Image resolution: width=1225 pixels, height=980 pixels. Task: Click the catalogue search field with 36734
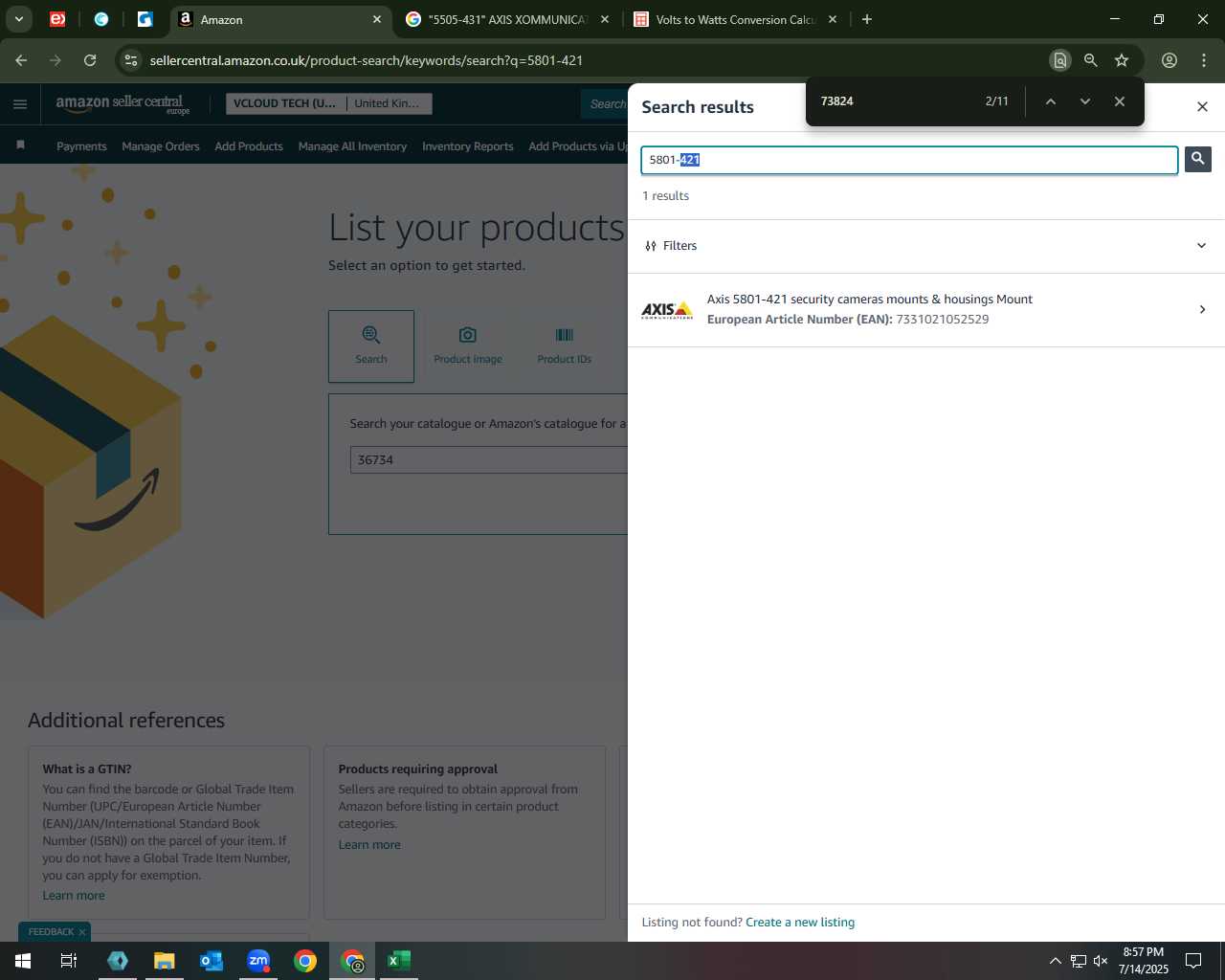pos(489,460)
